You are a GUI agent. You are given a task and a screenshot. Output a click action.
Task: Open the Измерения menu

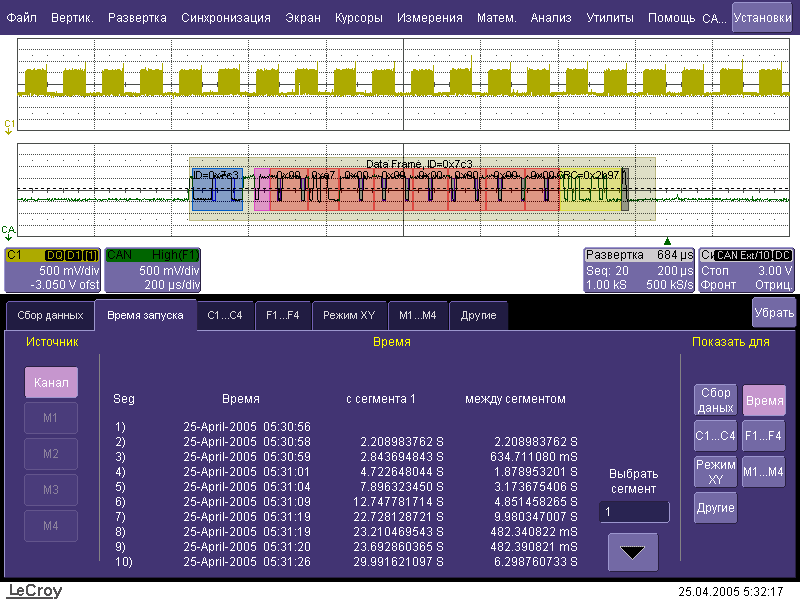pos(429,18)
